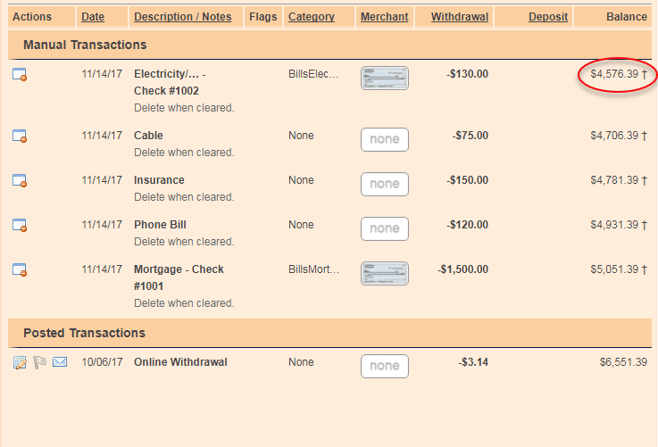This screenshot has height=447, width=658.
Task: Sort by Withdrawal column header
Action: tap(460, 17)
